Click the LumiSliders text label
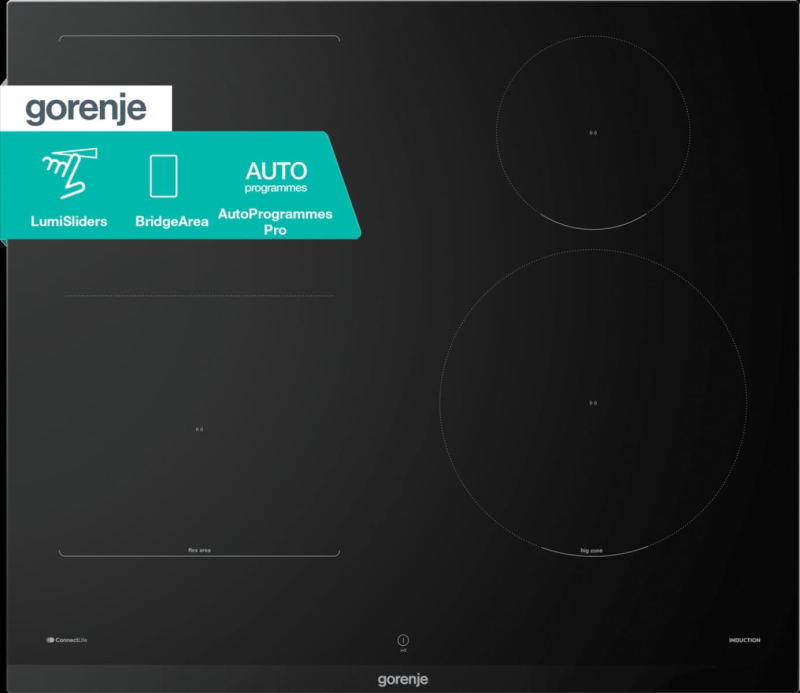The height and width of the screenshot is (693, 800). pos(69,221)
